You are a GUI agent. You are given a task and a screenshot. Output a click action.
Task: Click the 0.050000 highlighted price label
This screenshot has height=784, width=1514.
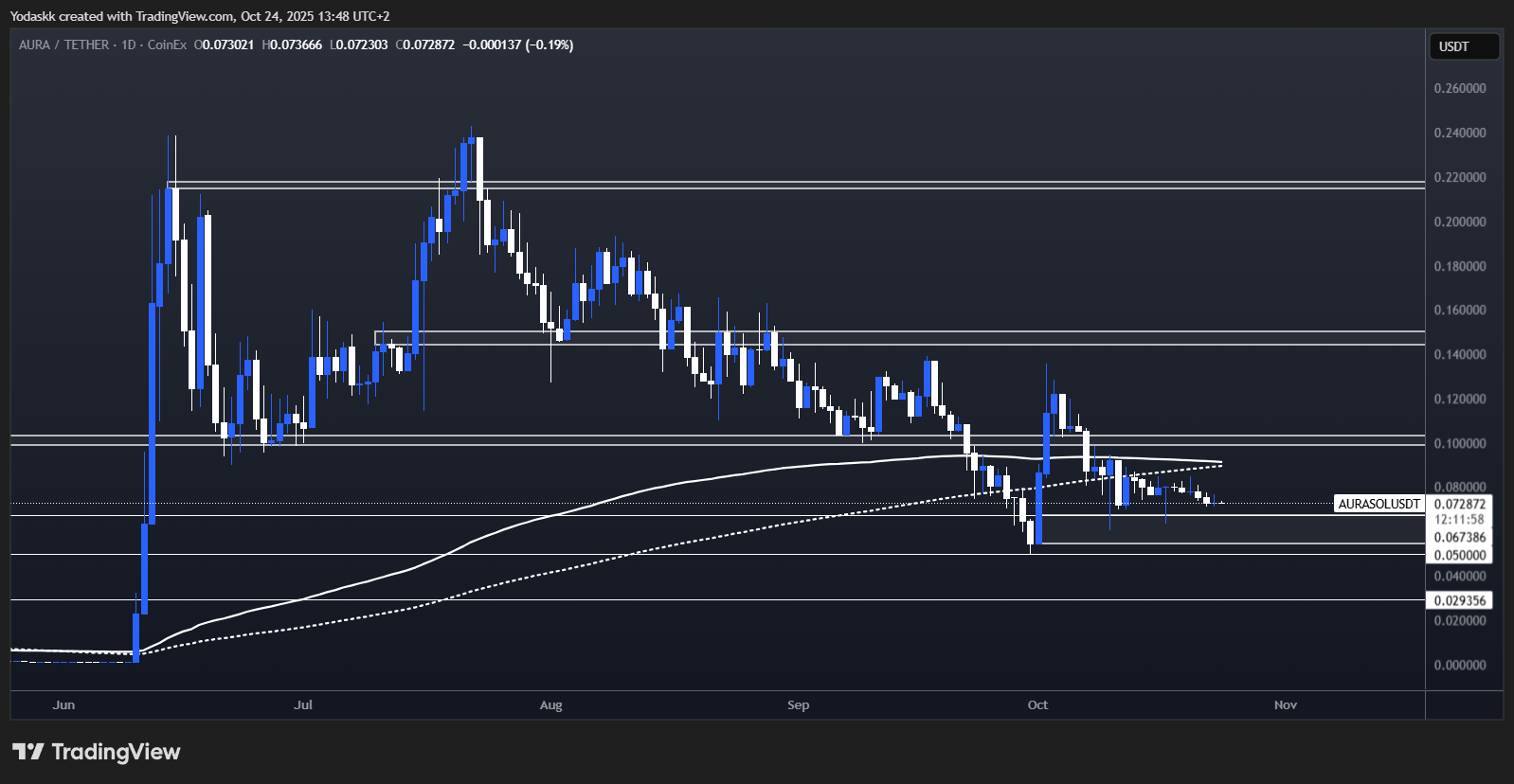pyautogui.click(x=1459, y=555)
